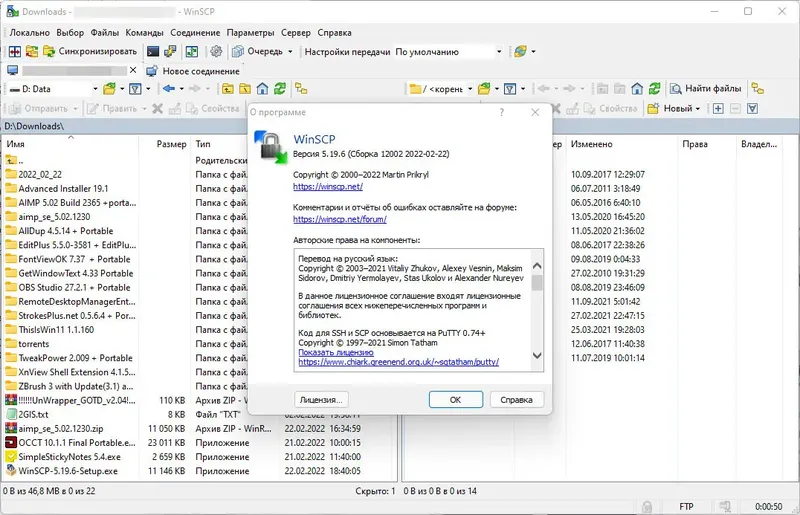Open the Команды menu
This screenshot has height=515, width=800.
[144, 33]
